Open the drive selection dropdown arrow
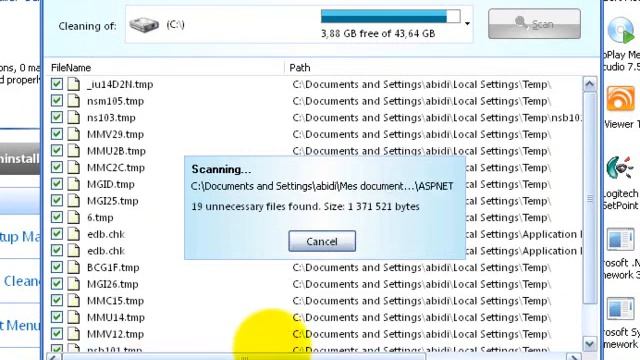This screenshot has height=360, width=640. point(467,24)
